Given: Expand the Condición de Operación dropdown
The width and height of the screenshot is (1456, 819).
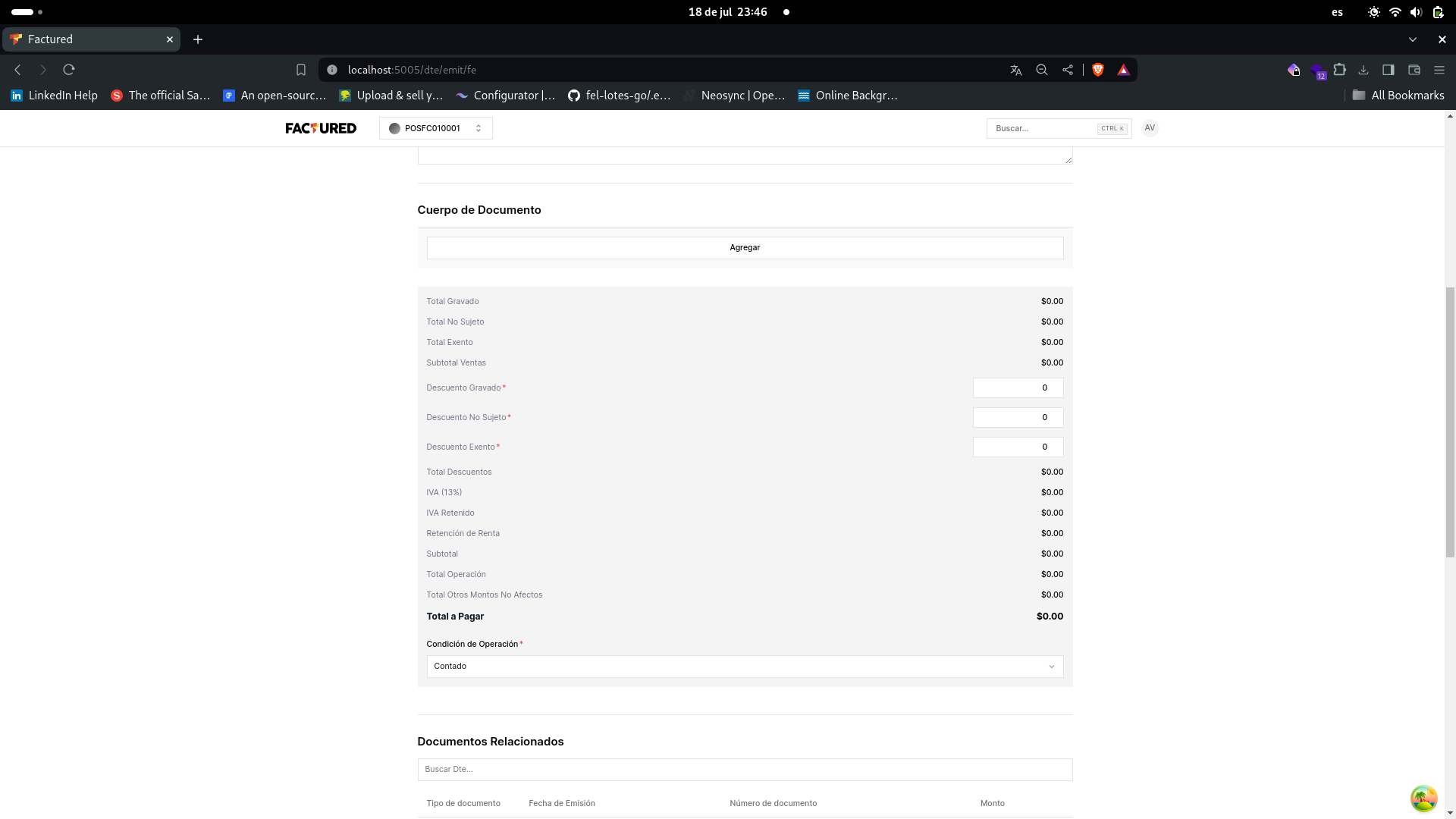Looking at the screenshot, I should 744,667.
